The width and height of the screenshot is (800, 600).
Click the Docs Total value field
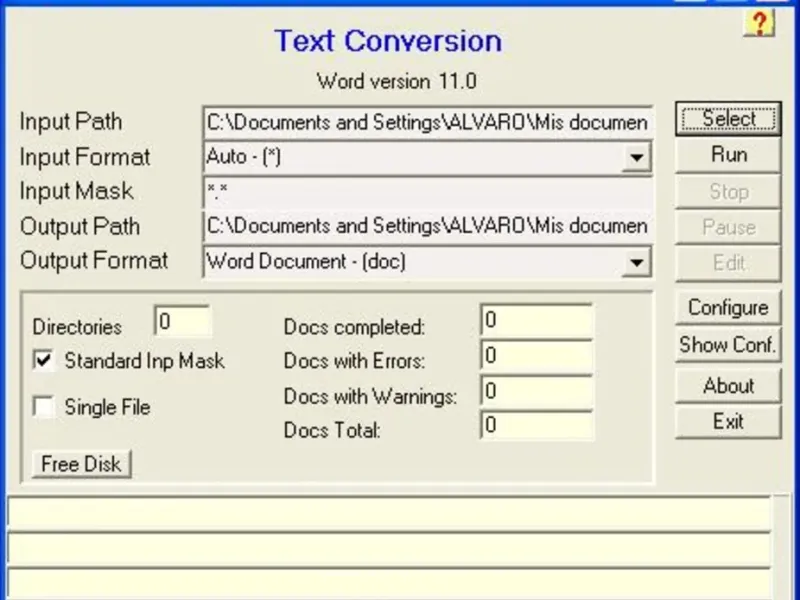point(537,425)
